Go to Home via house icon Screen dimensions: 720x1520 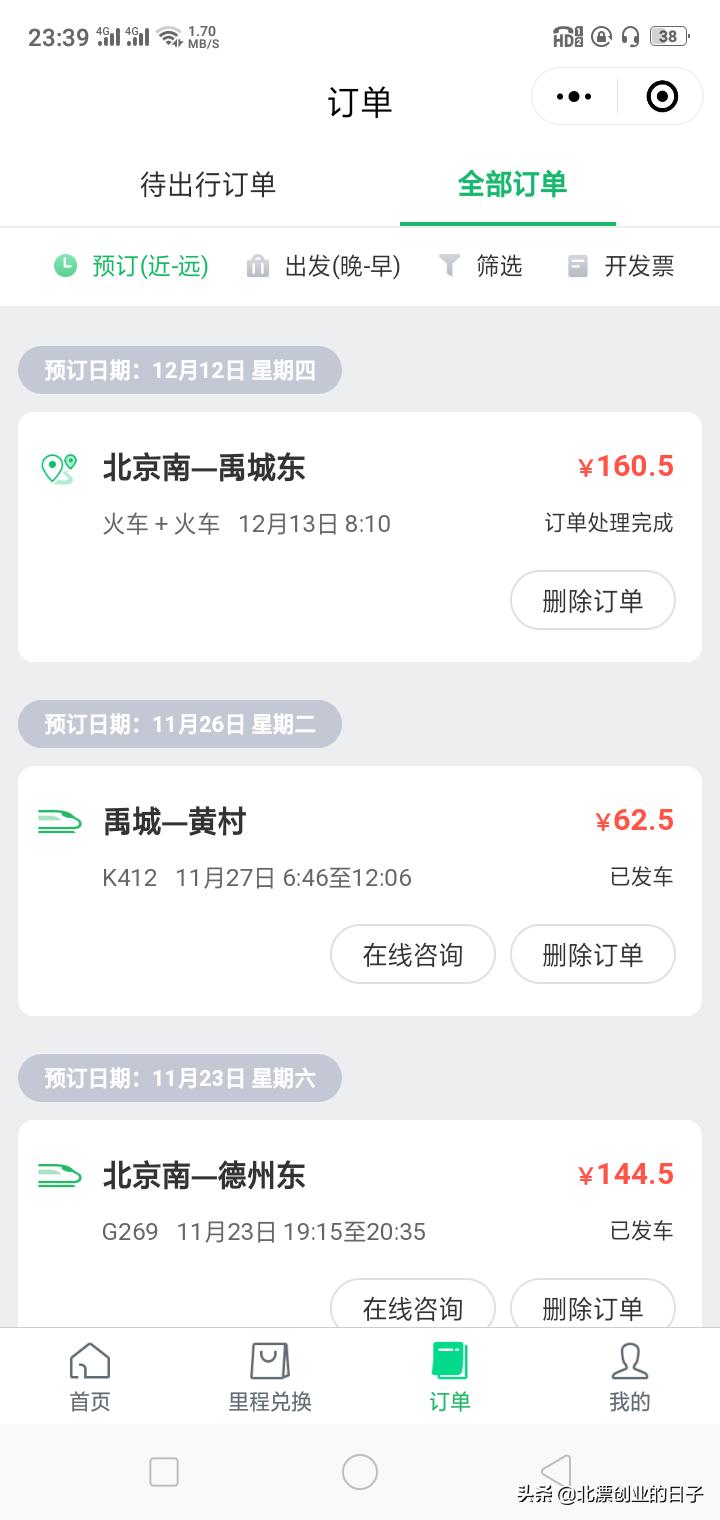90,1362
